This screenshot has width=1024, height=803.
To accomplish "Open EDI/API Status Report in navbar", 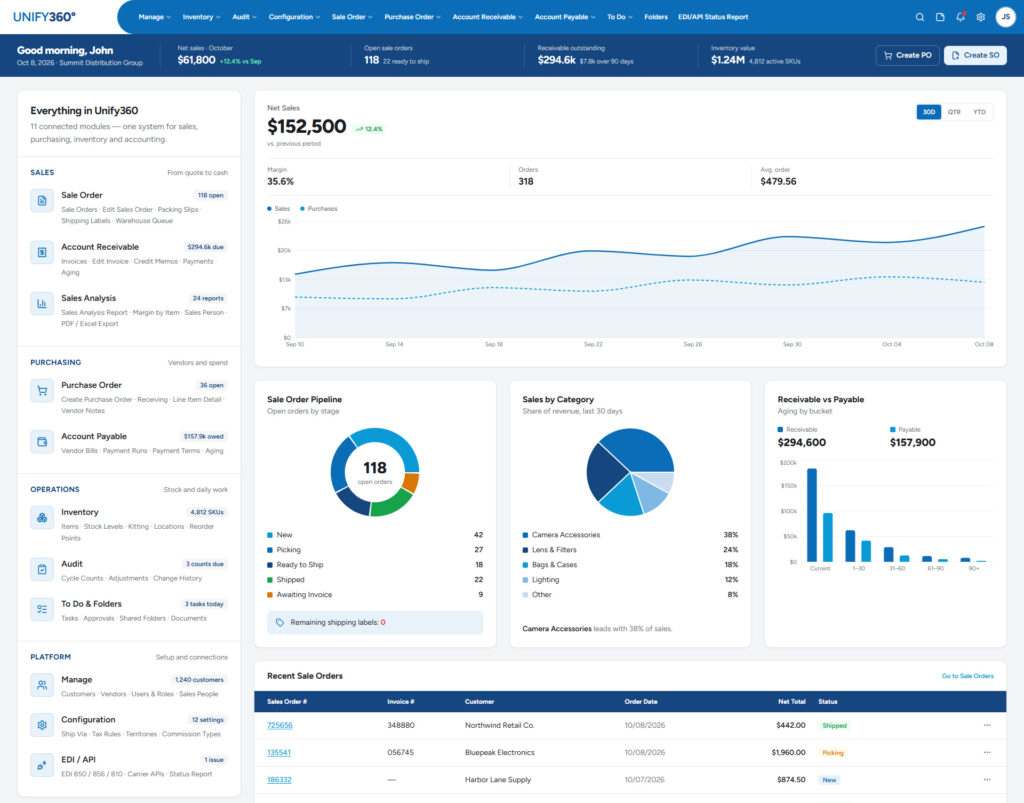I will click(x=713, y=17).
